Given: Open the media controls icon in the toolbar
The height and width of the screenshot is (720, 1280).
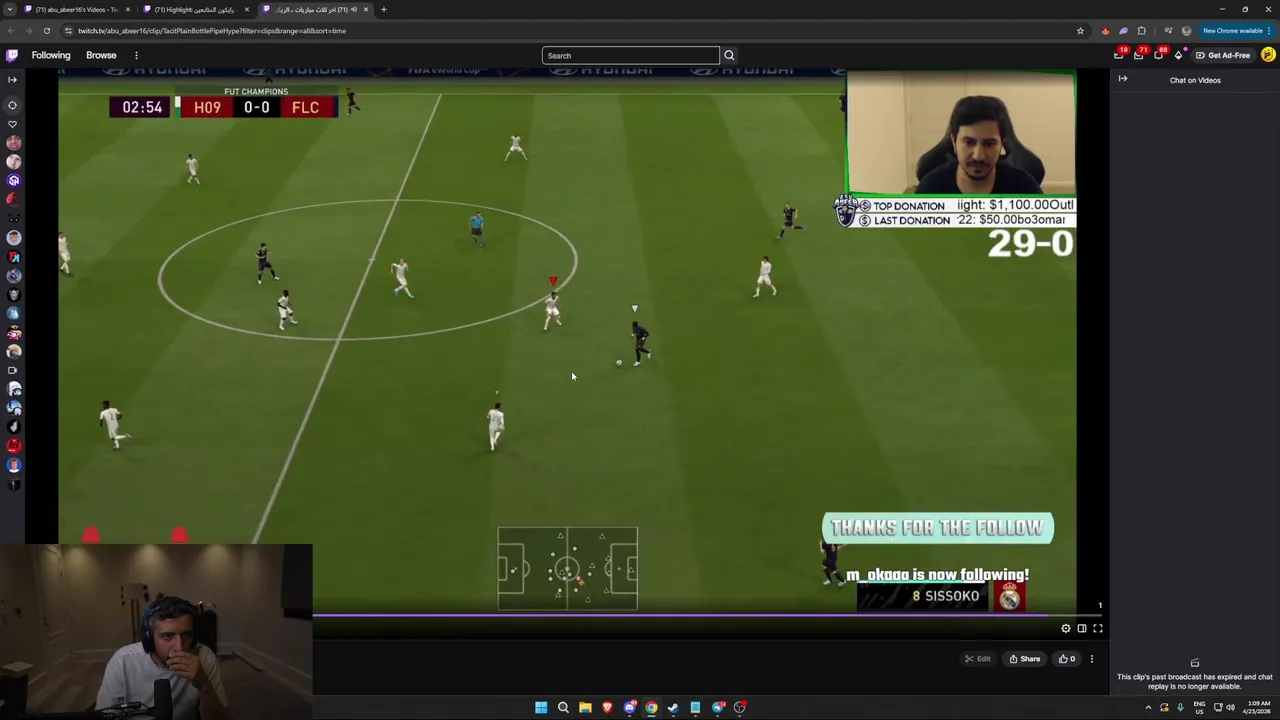Looking at the screenshot, I should pos(1168,31).
